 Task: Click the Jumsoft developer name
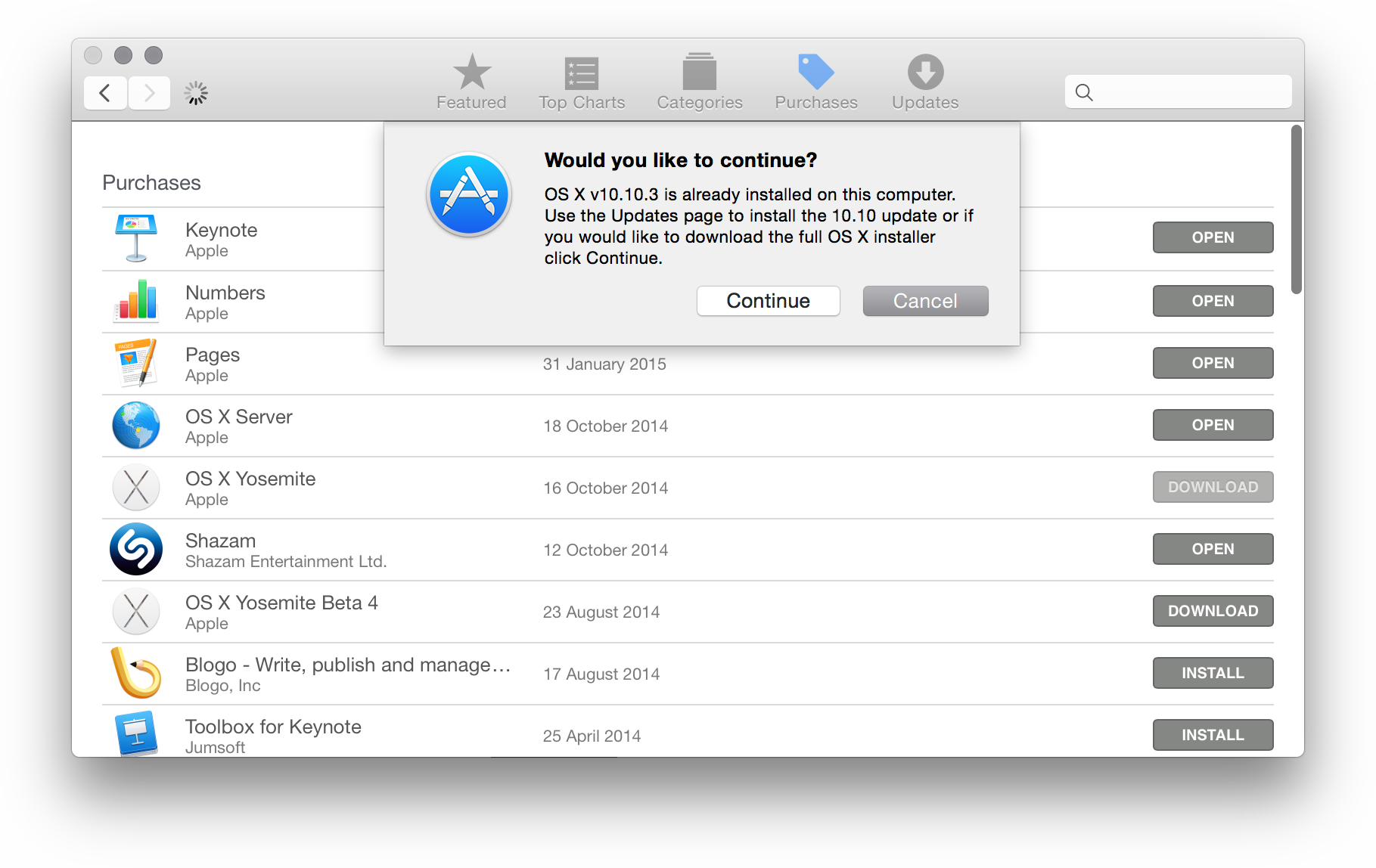click(x=216, y=748)
